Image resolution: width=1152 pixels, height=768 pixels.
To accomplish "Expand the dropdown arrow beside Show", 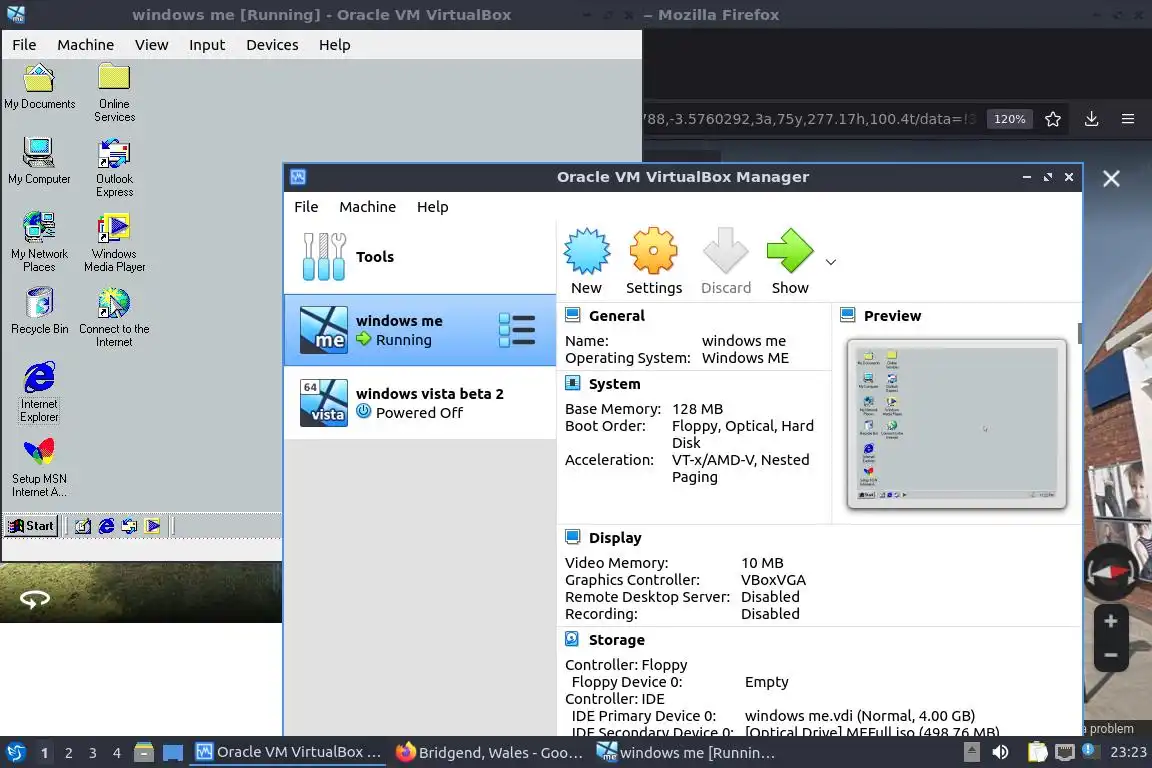I will [x=831, y=262].
